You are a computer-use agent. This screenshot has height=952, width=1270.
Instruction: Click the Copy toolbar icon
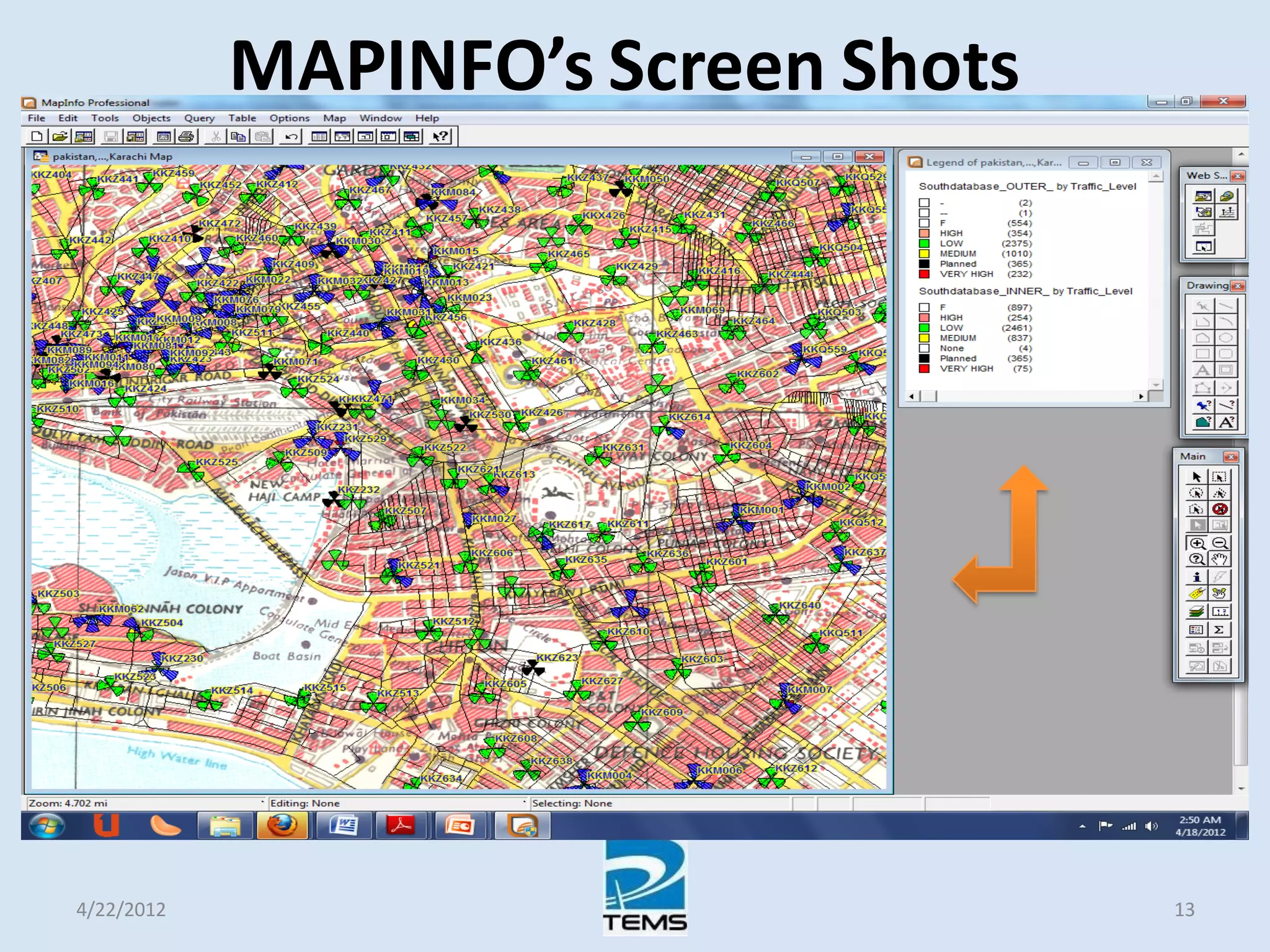238,136
